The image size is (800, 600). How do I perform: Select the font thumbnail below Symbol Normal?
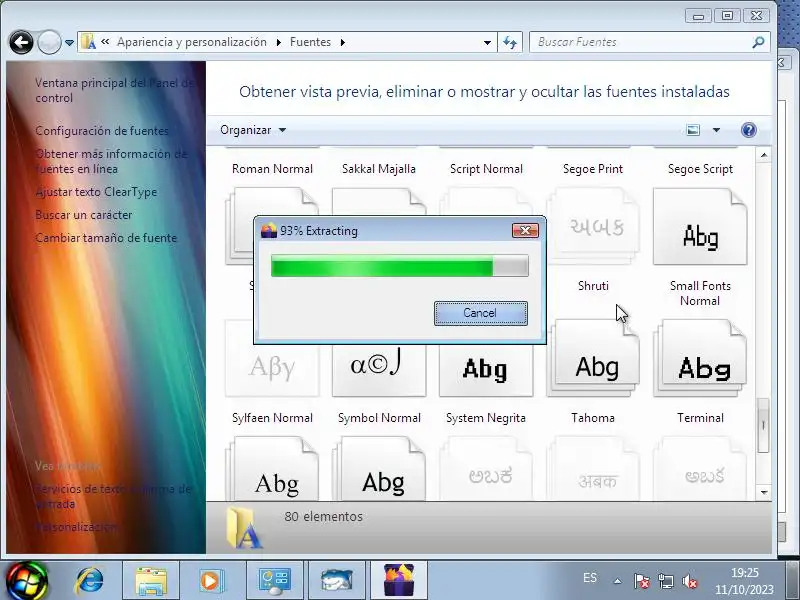coord(379,468)
